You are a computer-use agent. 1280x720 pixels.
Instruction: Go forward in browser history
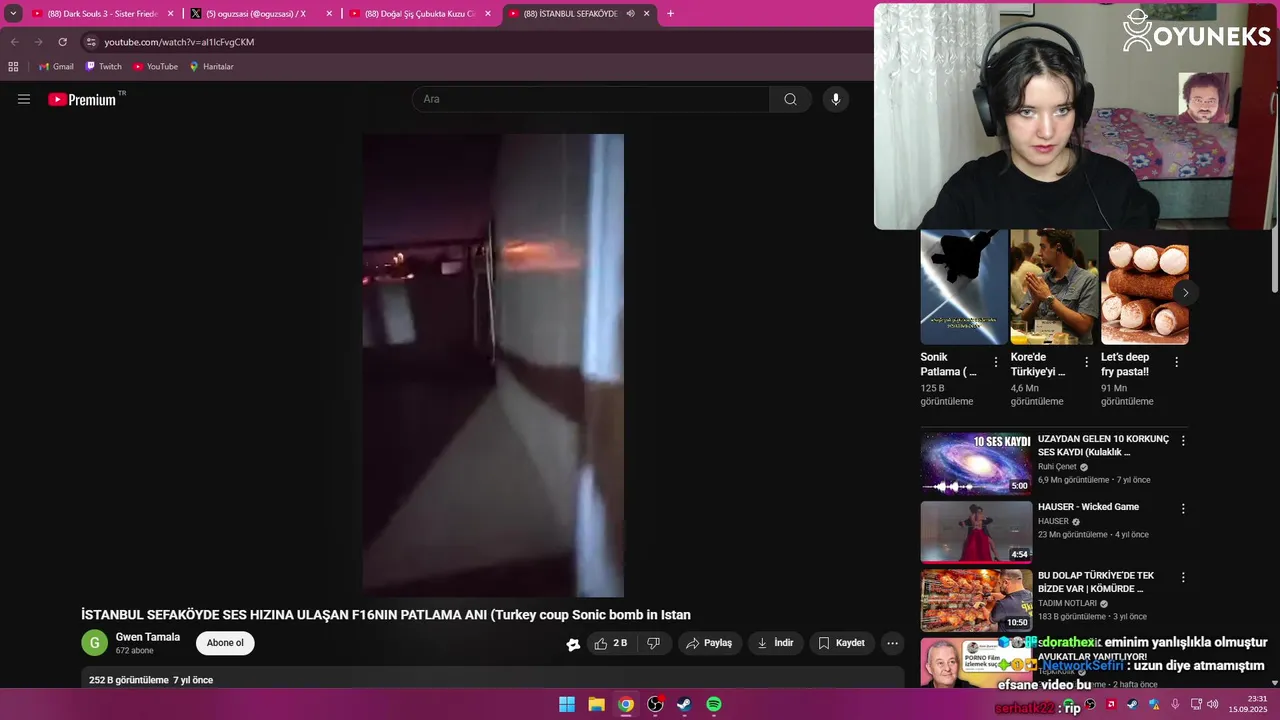point(38,42)
